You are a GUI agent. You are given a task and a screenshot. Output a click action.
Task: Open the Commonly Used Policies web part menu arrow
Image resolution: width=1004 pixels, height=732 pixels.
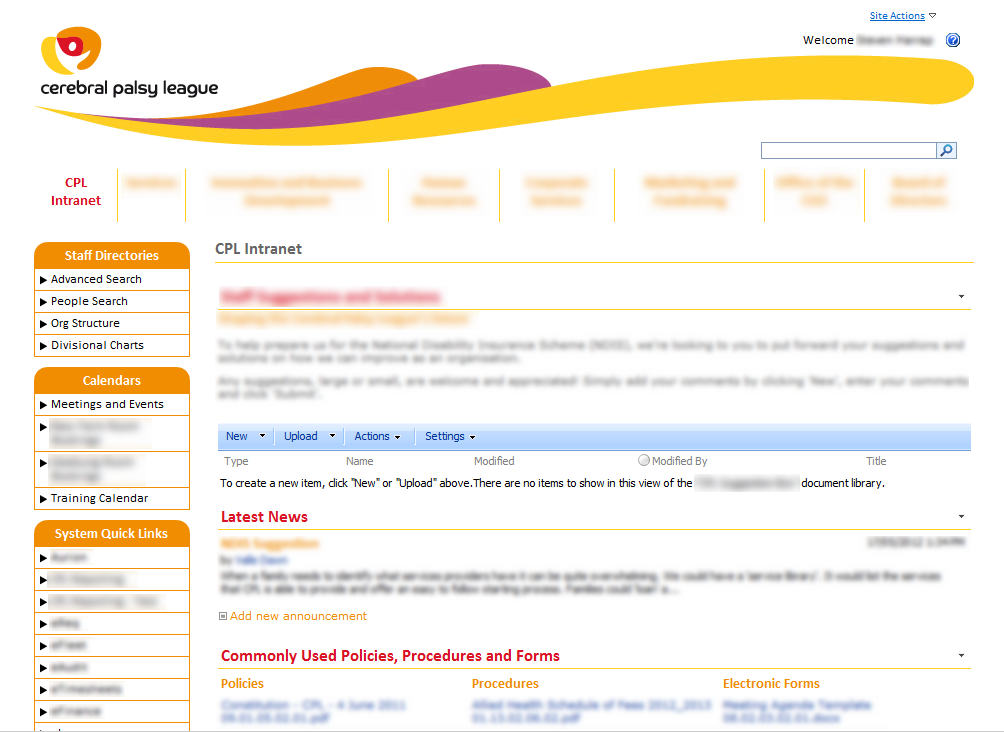point(961,656)
